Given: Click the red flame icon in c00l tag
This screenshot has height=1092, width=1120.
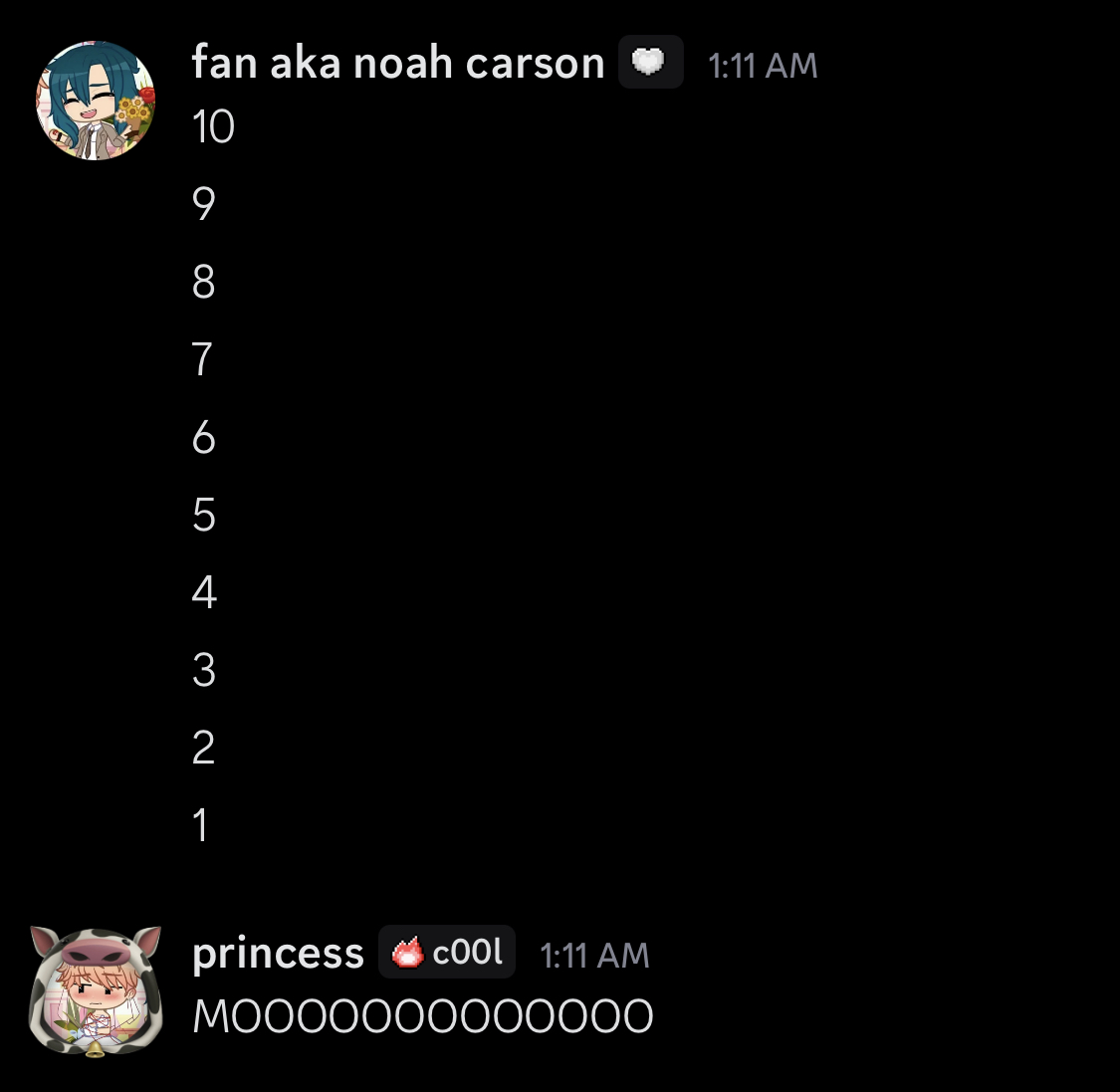Looking at the screenshot, I should pyautogui.click(x=408, y=952).
